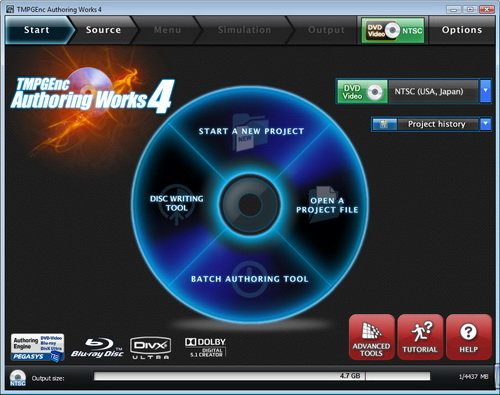Switch to the Source stage tab

pos(103,30)
